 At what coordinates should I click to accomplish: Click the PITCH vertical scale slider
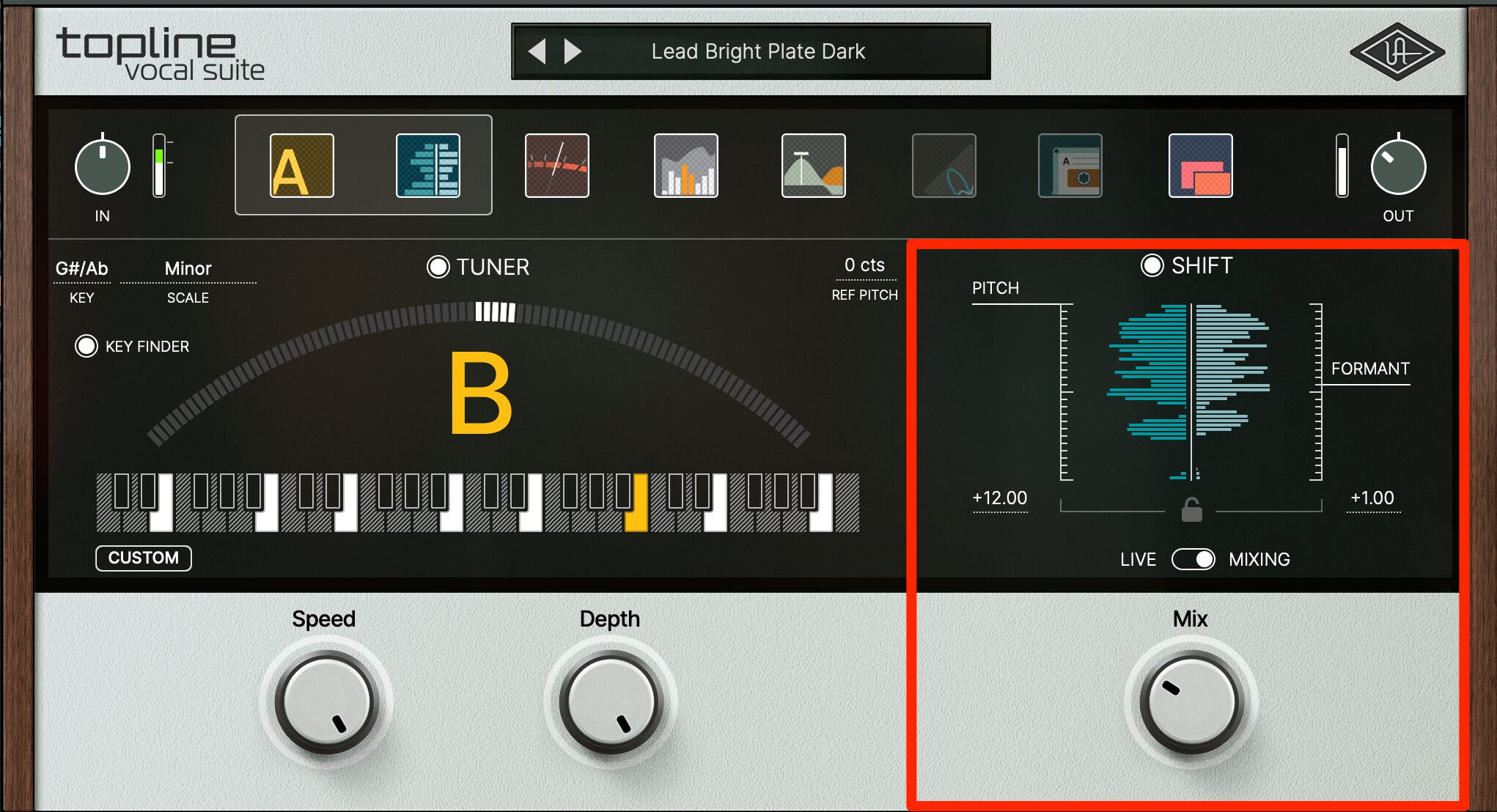pyautogui.click(x=1066, y=392)
